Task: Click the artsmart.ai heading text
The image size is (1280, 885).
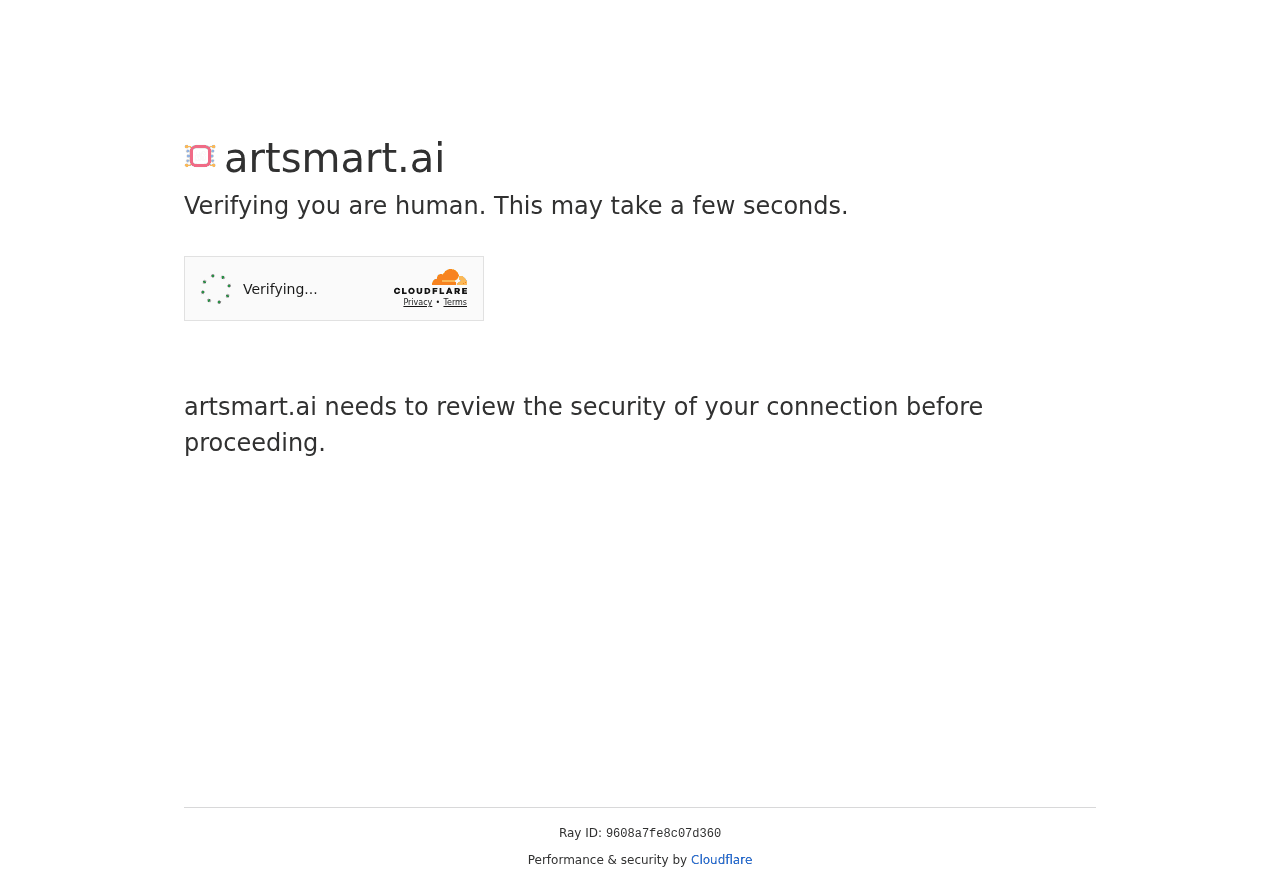Action: (334, 157)
